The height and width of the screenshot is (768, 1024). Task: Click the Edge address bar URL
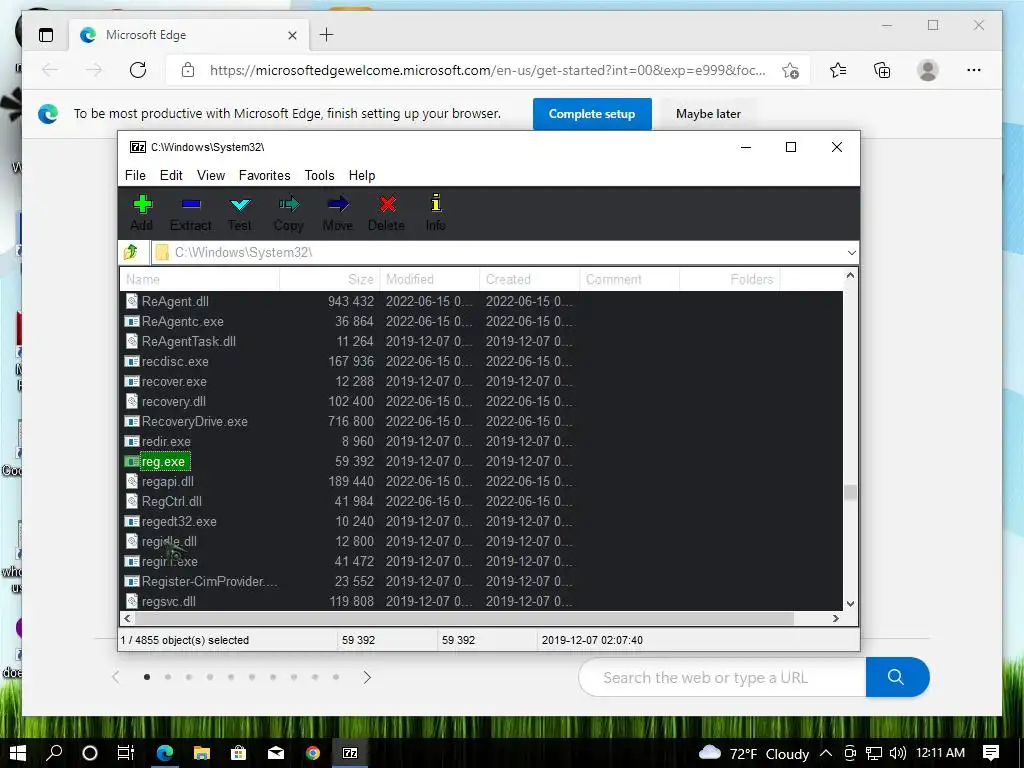click(487, 70)
